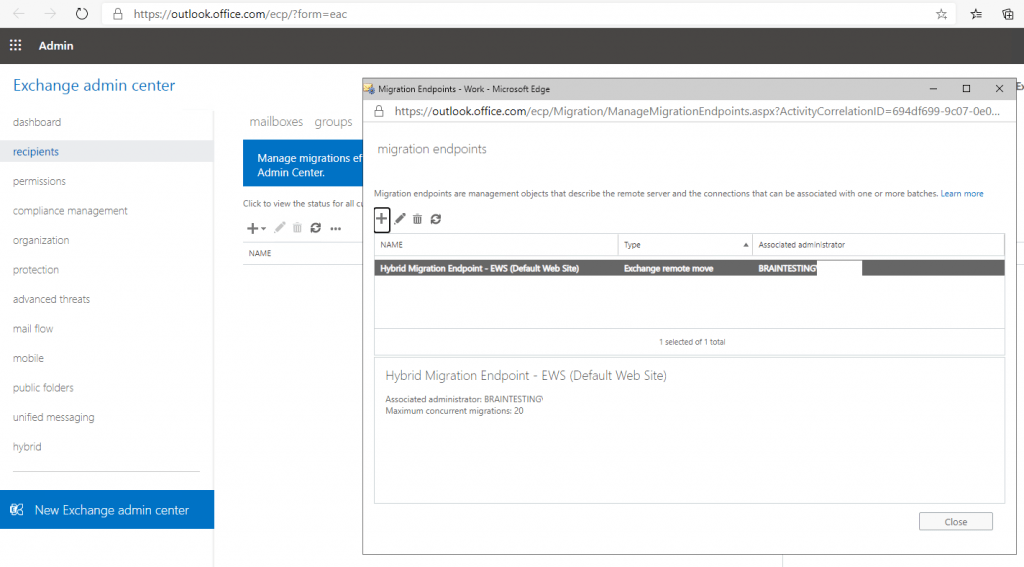The height and width of the screenshot is (567, 1024).
Task: Click the BRAINTESTING administrator cell
Action: click(787, 268)
